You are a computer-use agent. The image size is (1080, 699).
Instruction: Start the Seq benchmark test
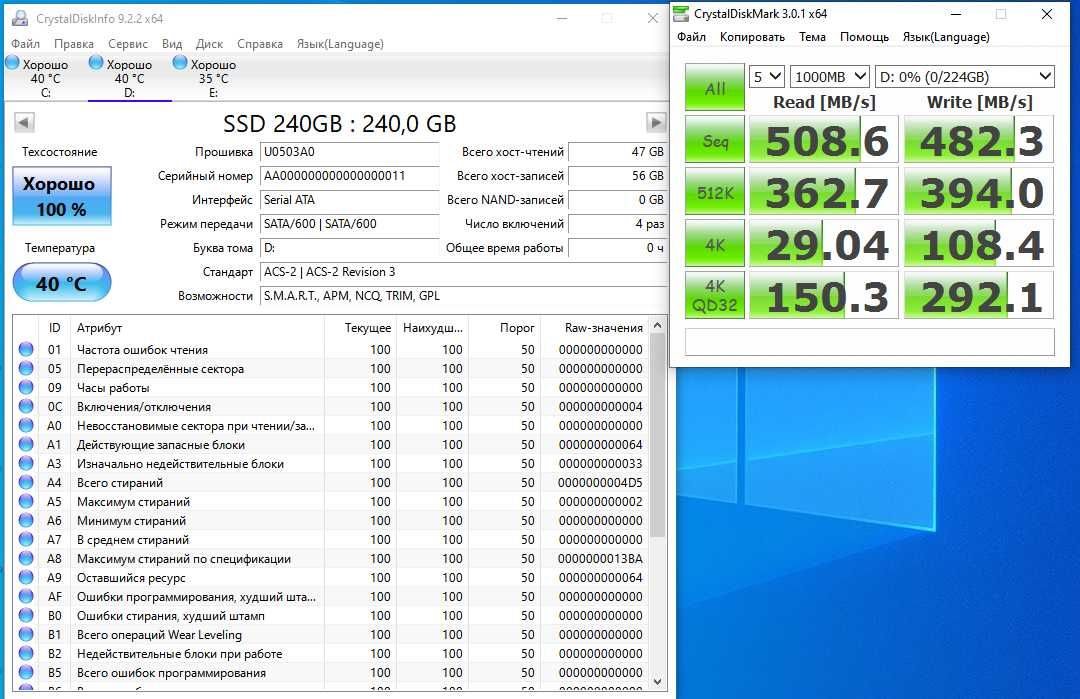click(x=714, y=140)
